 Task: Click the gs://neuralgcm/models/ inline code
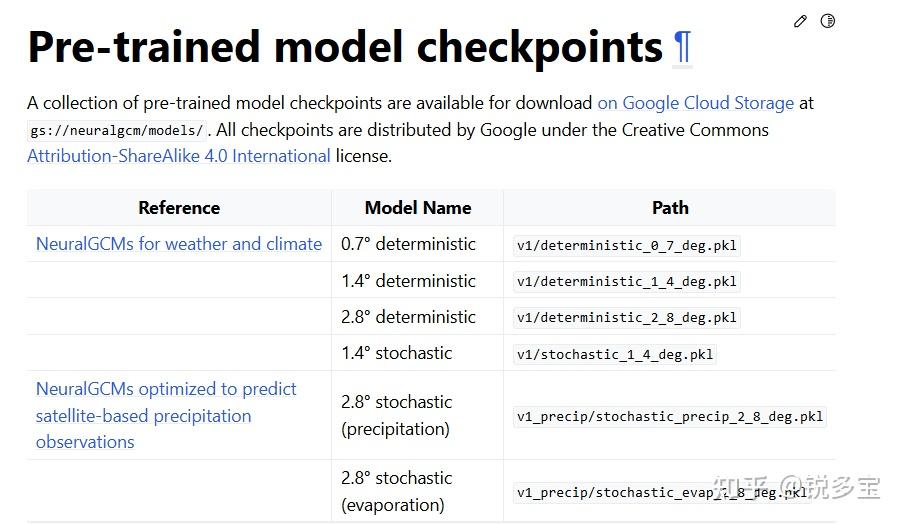[x=116, y=131]
